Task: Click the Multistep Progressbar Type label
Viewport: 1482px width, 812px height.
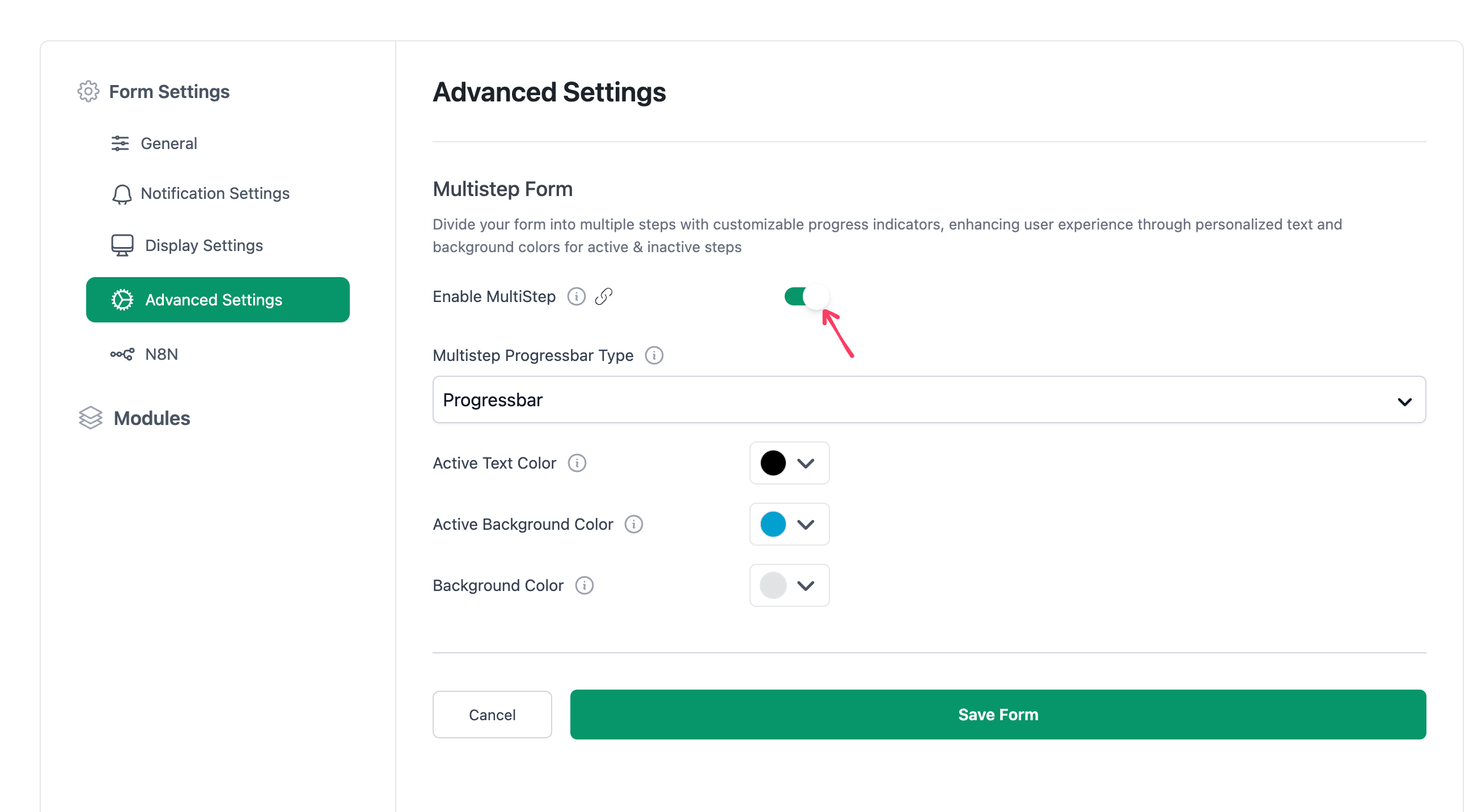Action: pyautogui.click(x=533, y=355)
